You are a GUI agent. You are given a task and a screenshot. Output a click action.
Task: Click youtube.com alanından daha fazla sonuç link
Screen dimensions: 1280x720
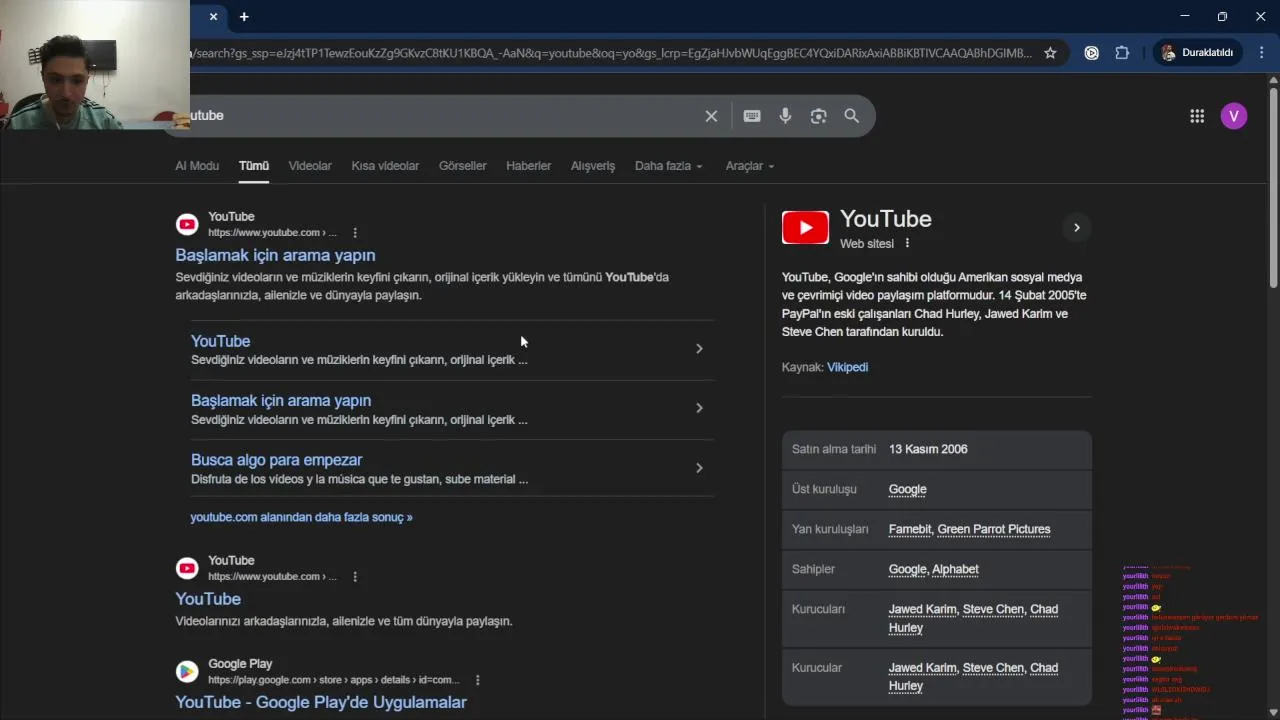click(x=301, y=517)
